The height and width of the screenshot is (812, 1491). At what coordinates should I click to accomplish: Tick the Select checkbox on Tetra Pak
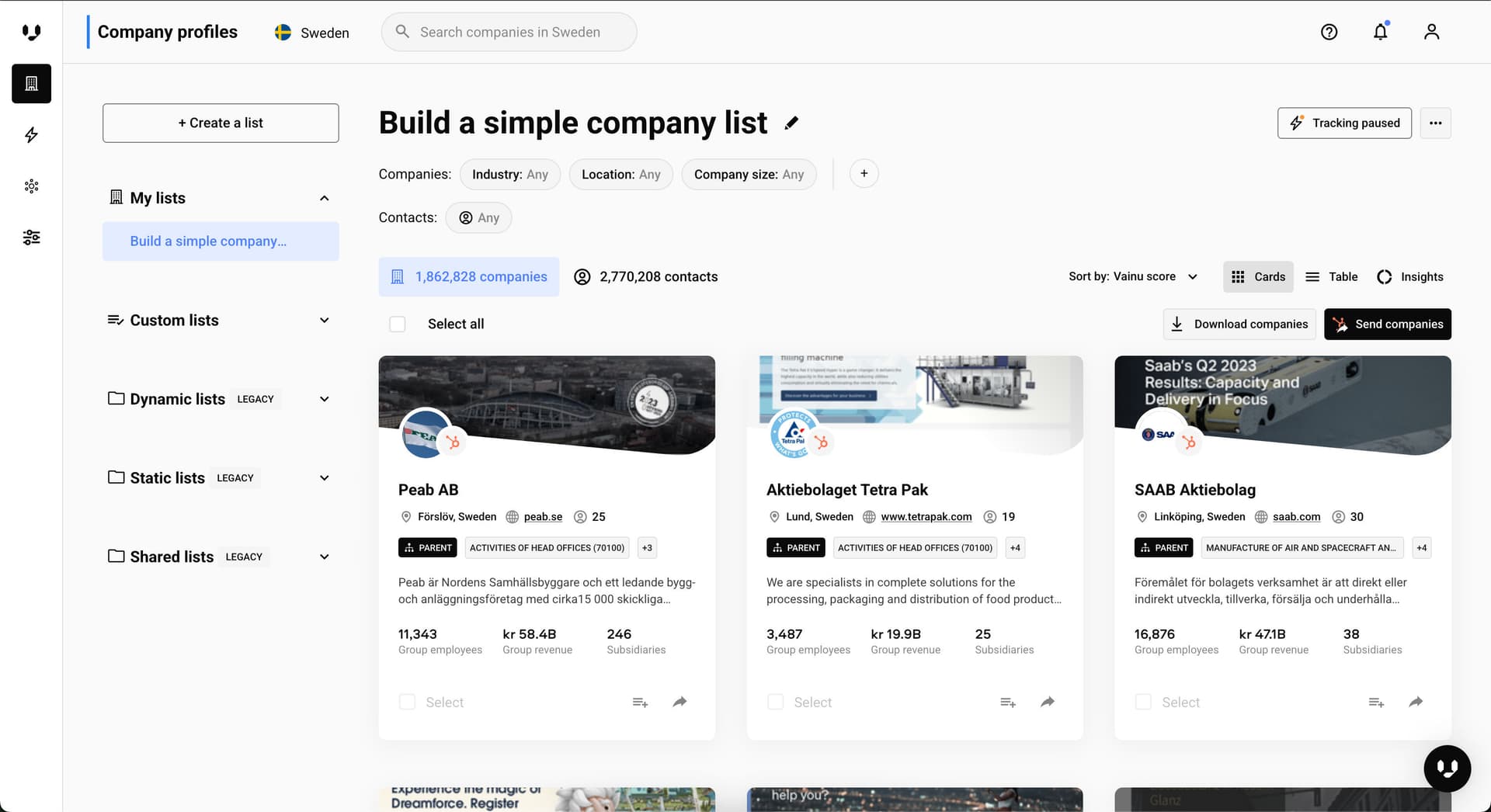(x=775, y=702)
